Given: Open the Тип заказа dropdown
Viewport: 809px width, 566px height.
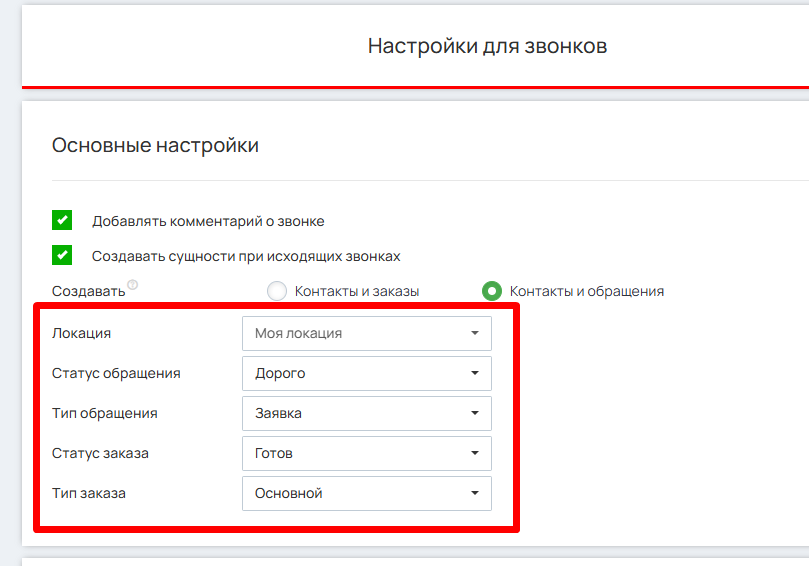Looking at the screenshot, I should point(366,493).
